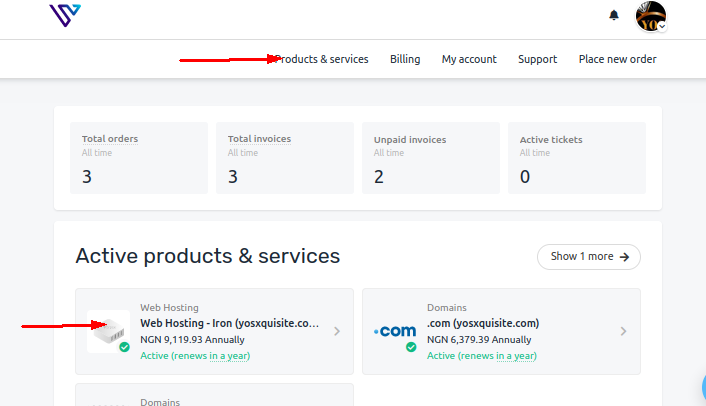Click the Web Hosting server icon
The width and height of the screenshot is (706, 406).
coord(109,331)
